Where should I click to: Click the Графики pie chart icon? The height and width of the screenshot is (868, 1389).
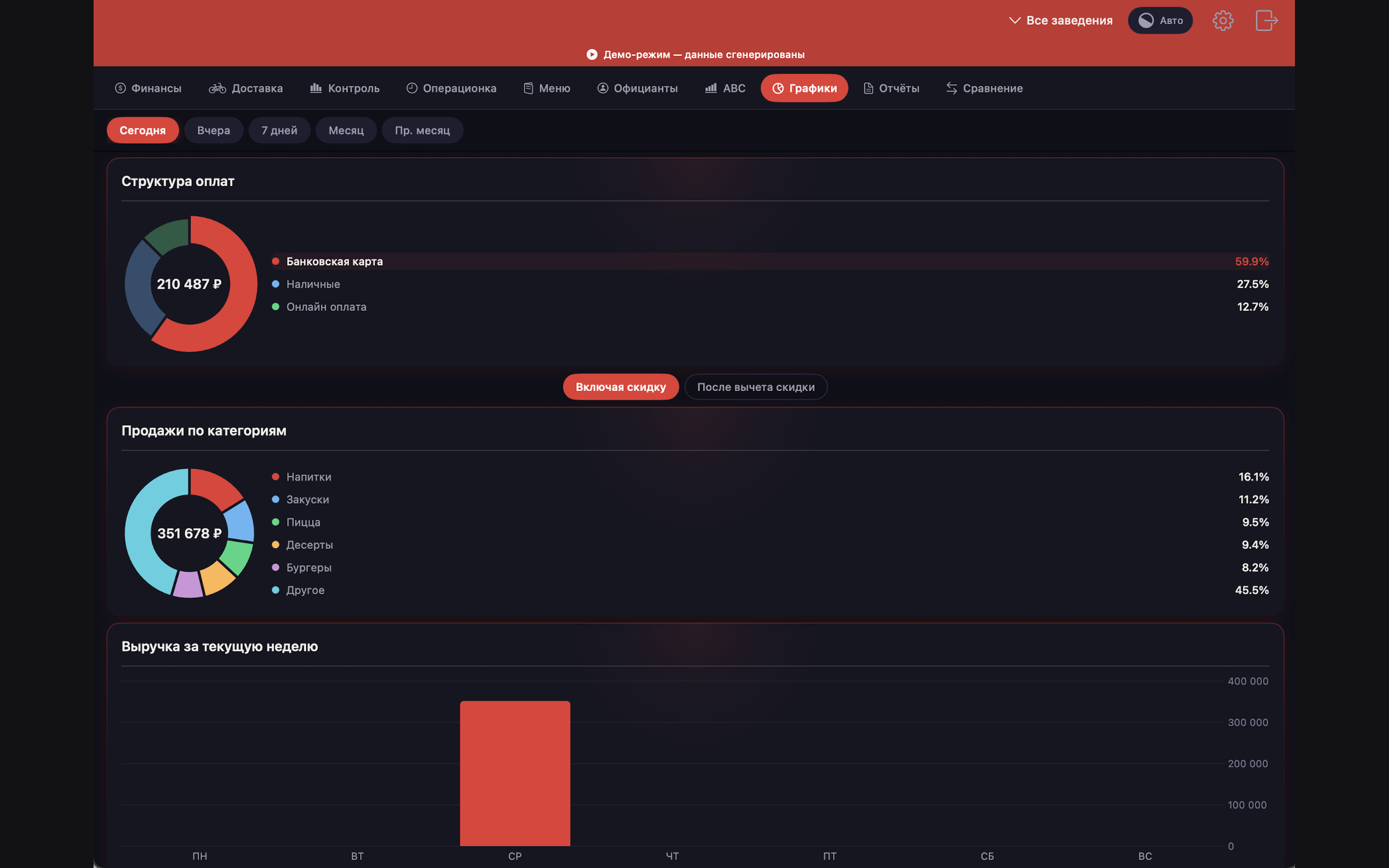(778, 88)
